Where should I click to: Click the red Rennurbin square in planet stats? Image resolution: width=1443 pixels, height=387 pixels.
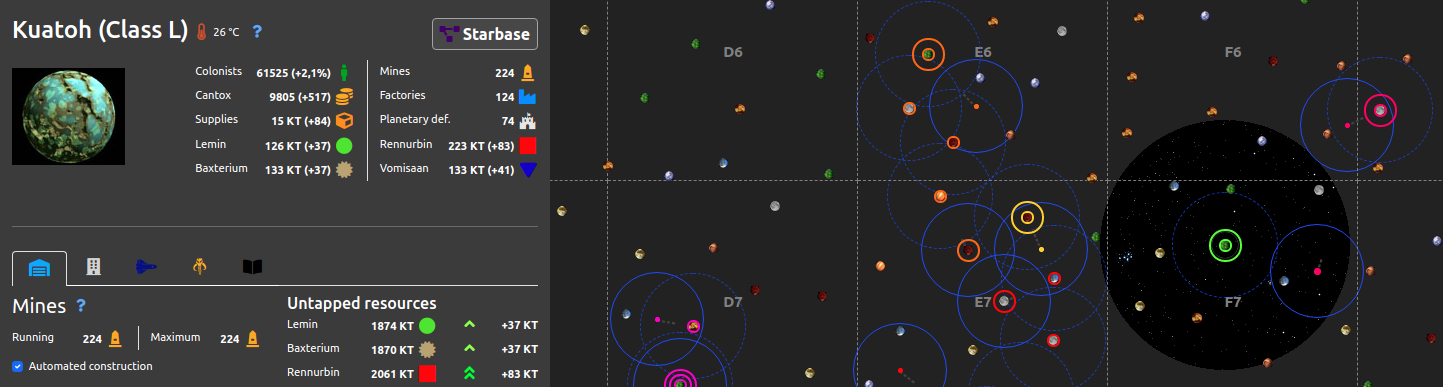528,145
